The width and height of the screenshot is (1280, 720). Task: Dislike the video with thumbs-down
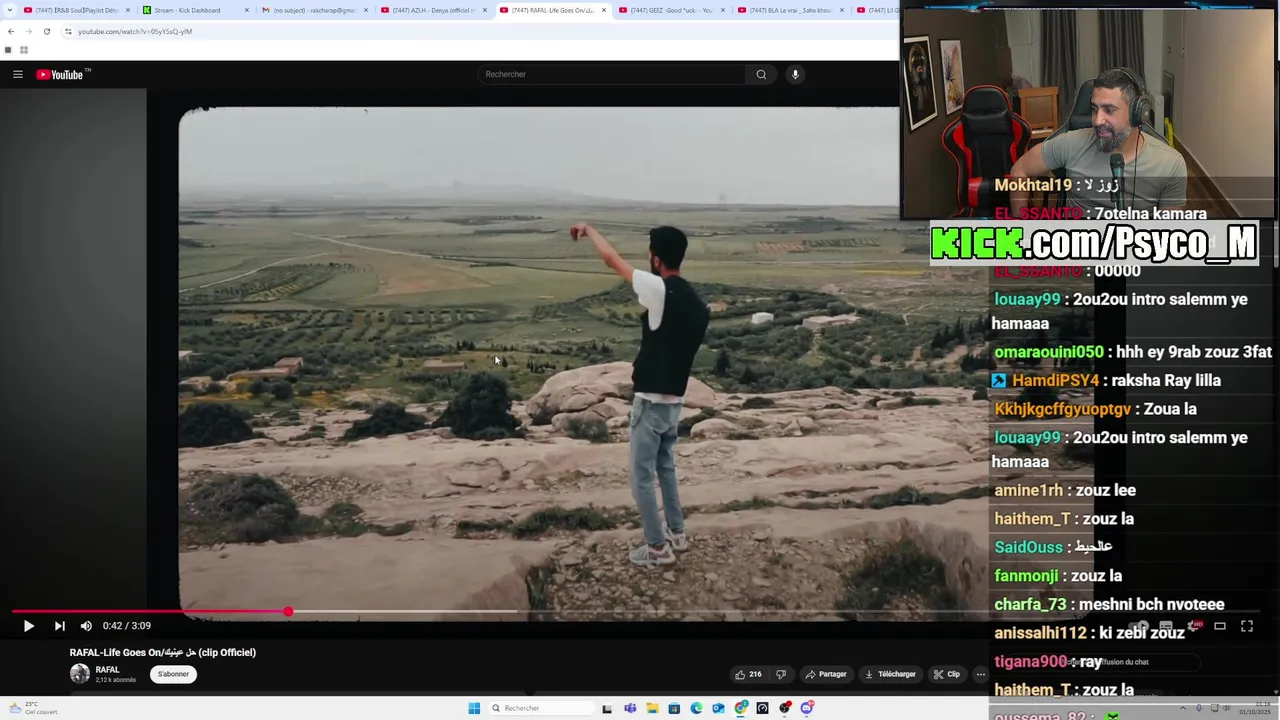pyautogui.click(x=781, y=674)
